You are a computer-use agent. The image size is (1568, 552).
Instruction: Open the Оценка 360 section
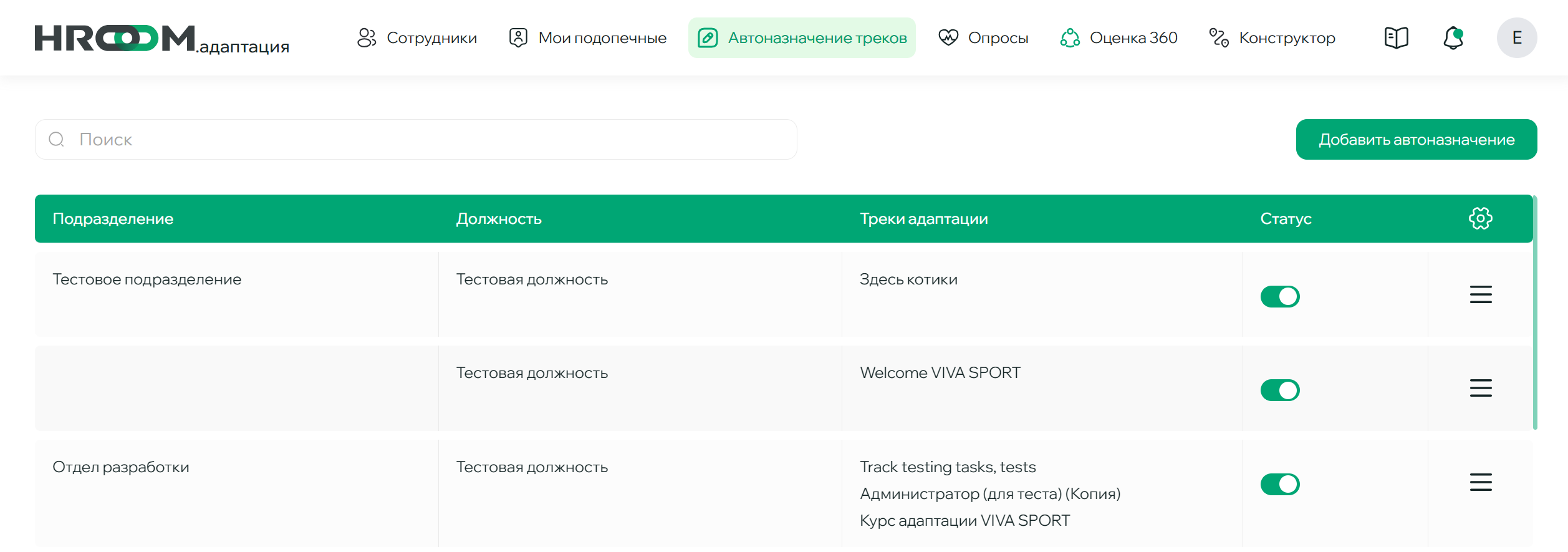point(1118,38)
